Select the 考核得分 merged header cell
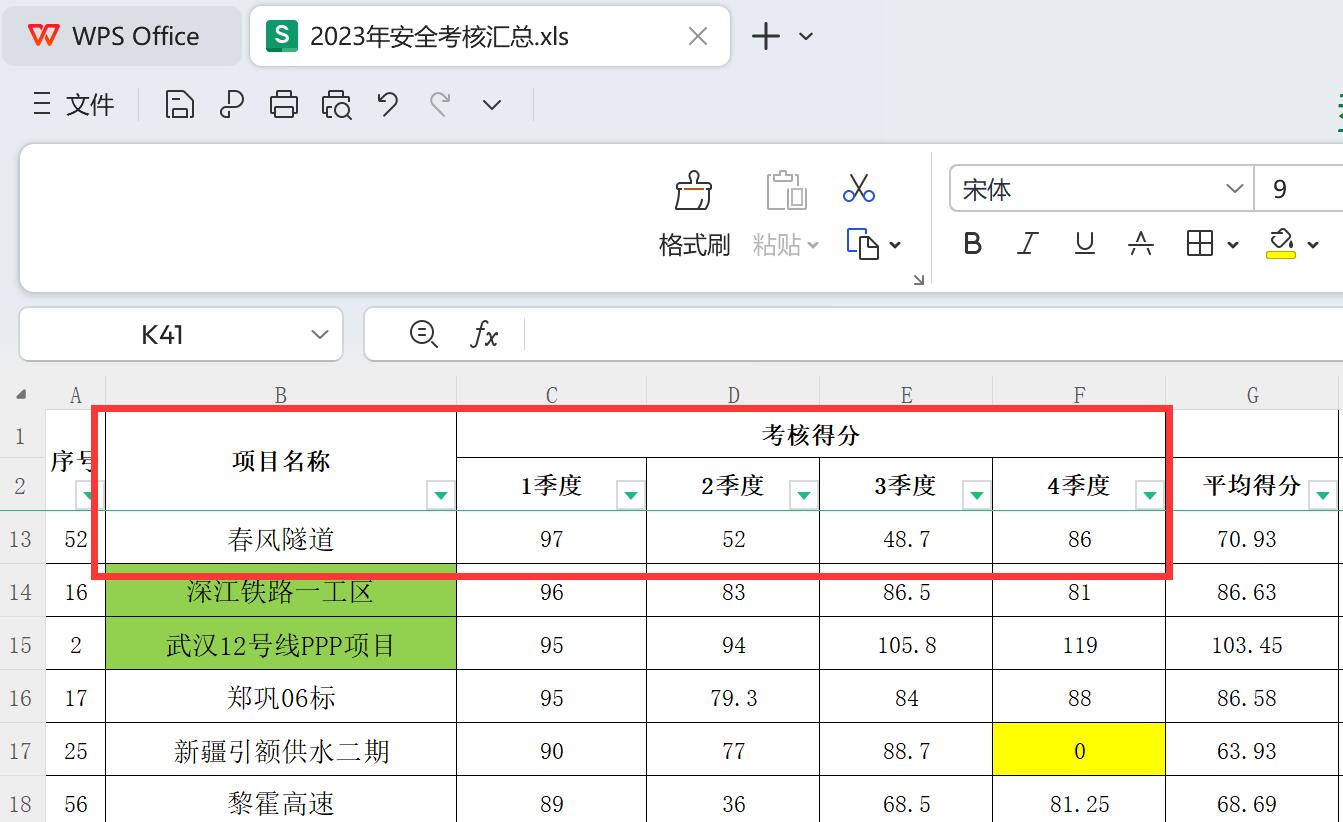Image resolution: width=1343 pixels, height=822 pixels. coord(811,435)
